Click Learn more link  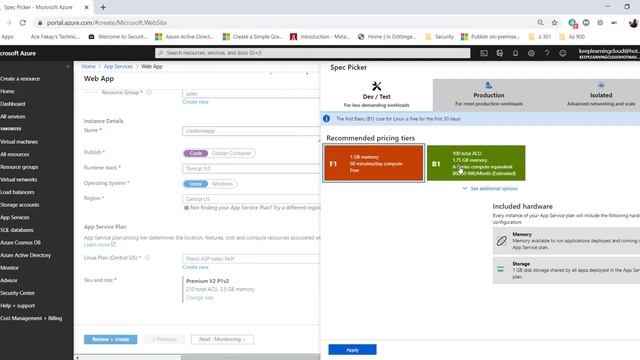coord(100,244)
